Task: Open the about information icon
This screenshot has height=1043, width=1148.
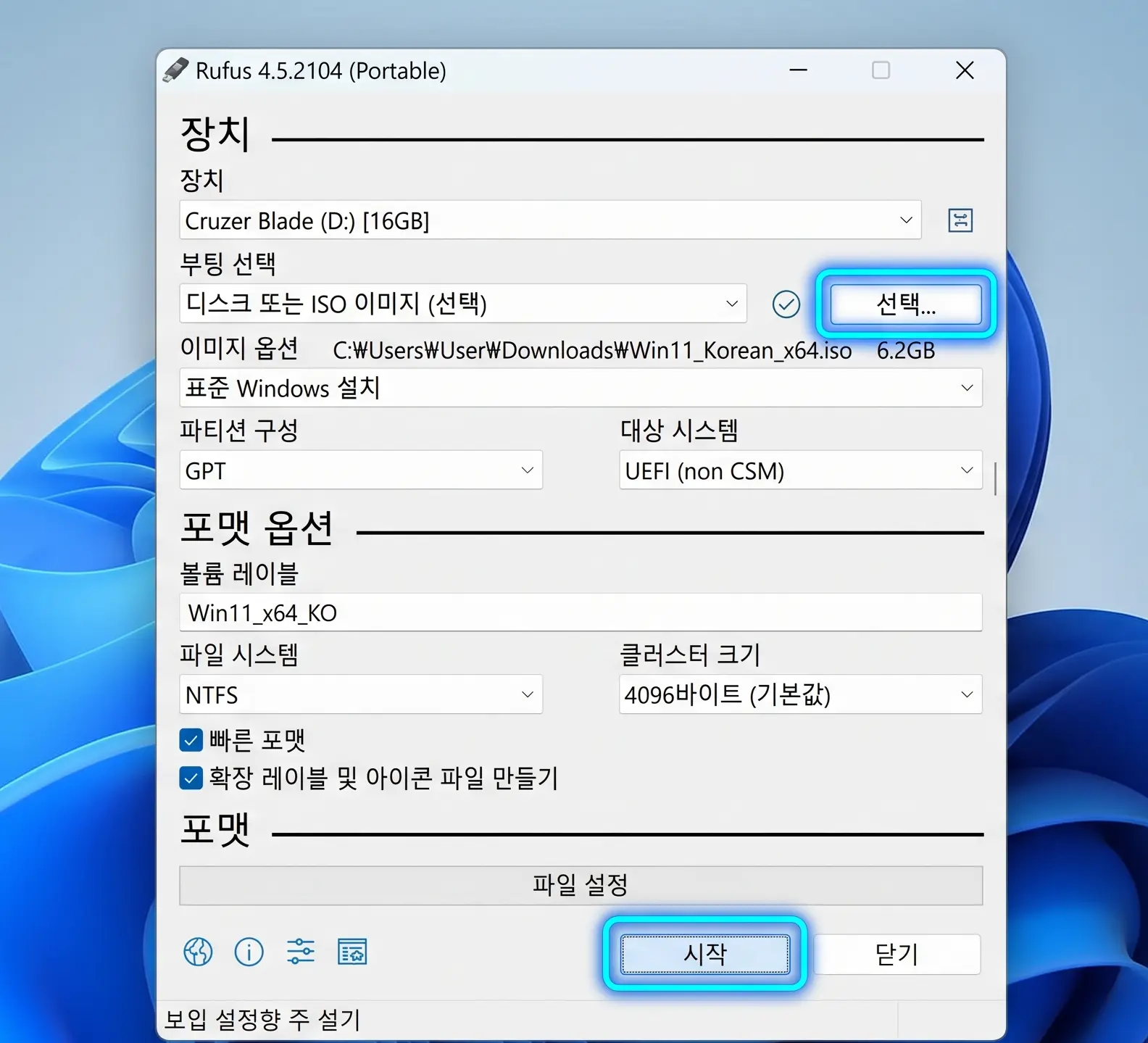Action: (249, 952)
